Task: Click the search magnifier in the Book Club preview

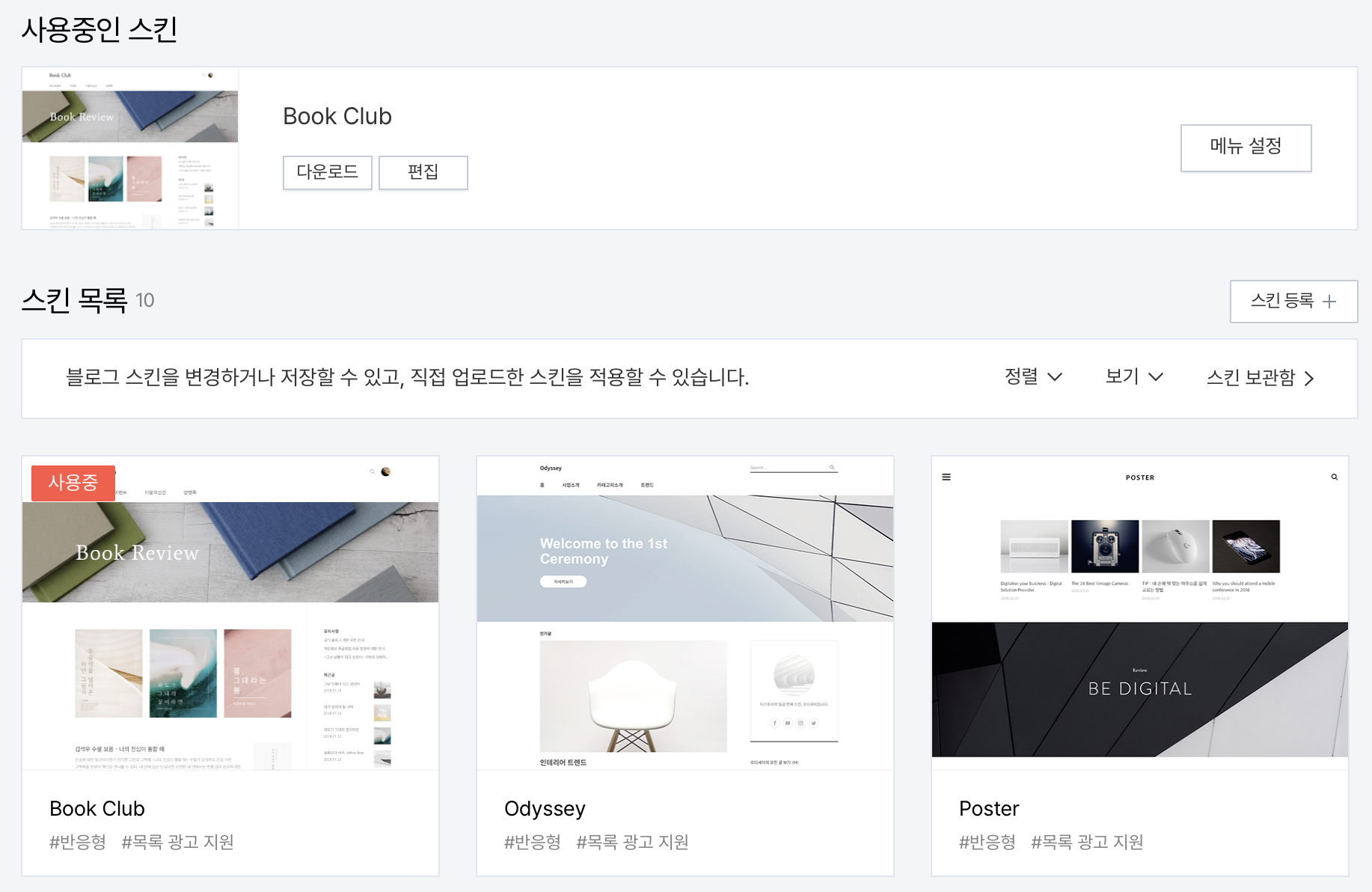Action: click(x=372, y=471)
